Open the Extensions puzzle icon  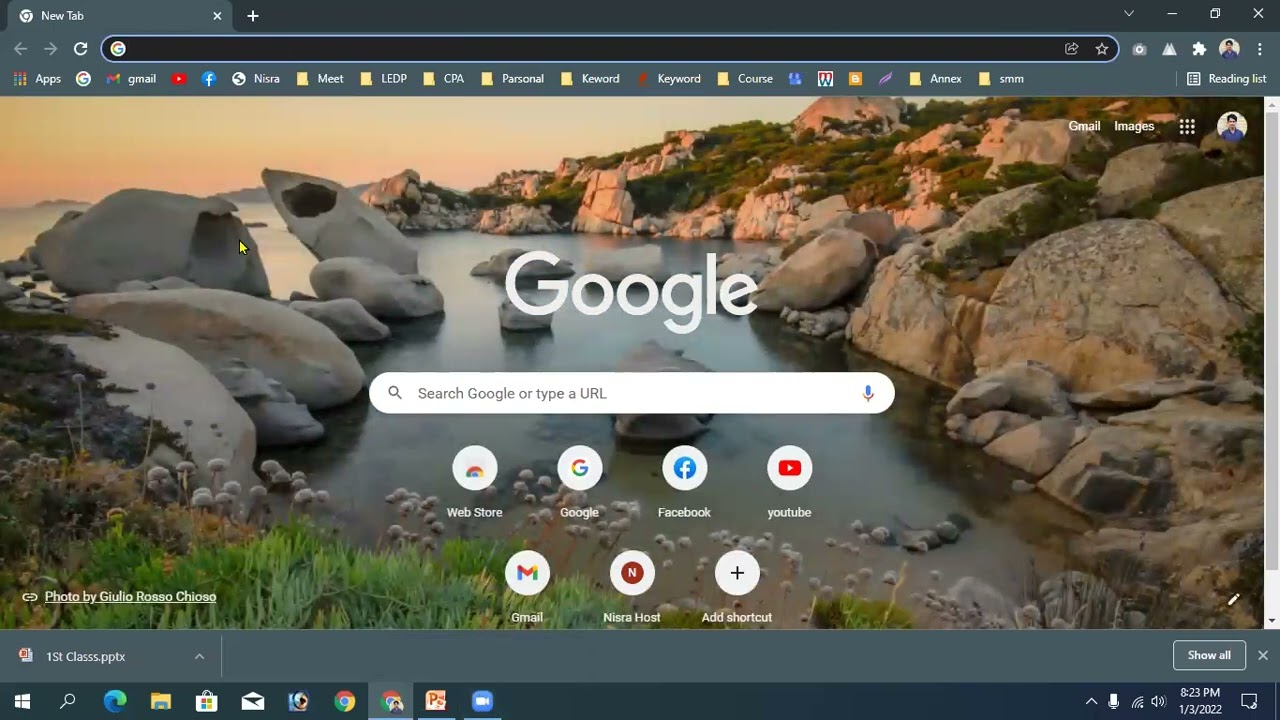coord(1199,49)
